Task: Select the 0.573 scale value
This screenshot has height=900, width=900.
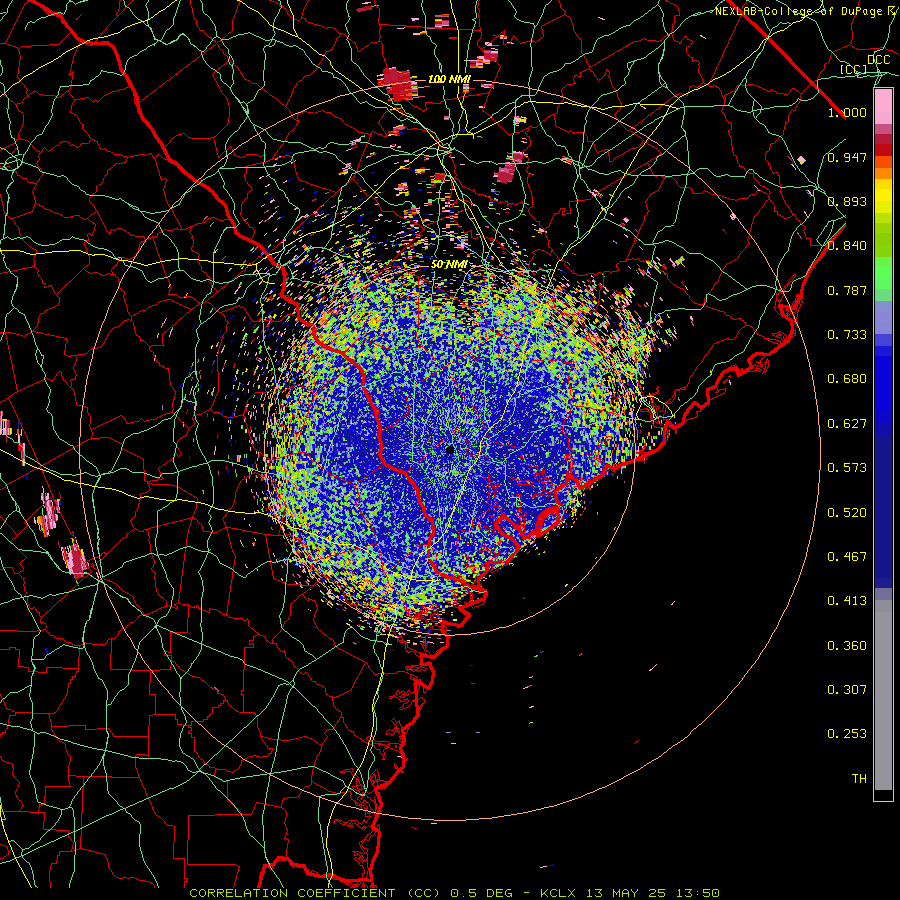Action: (x=847, y=468)
